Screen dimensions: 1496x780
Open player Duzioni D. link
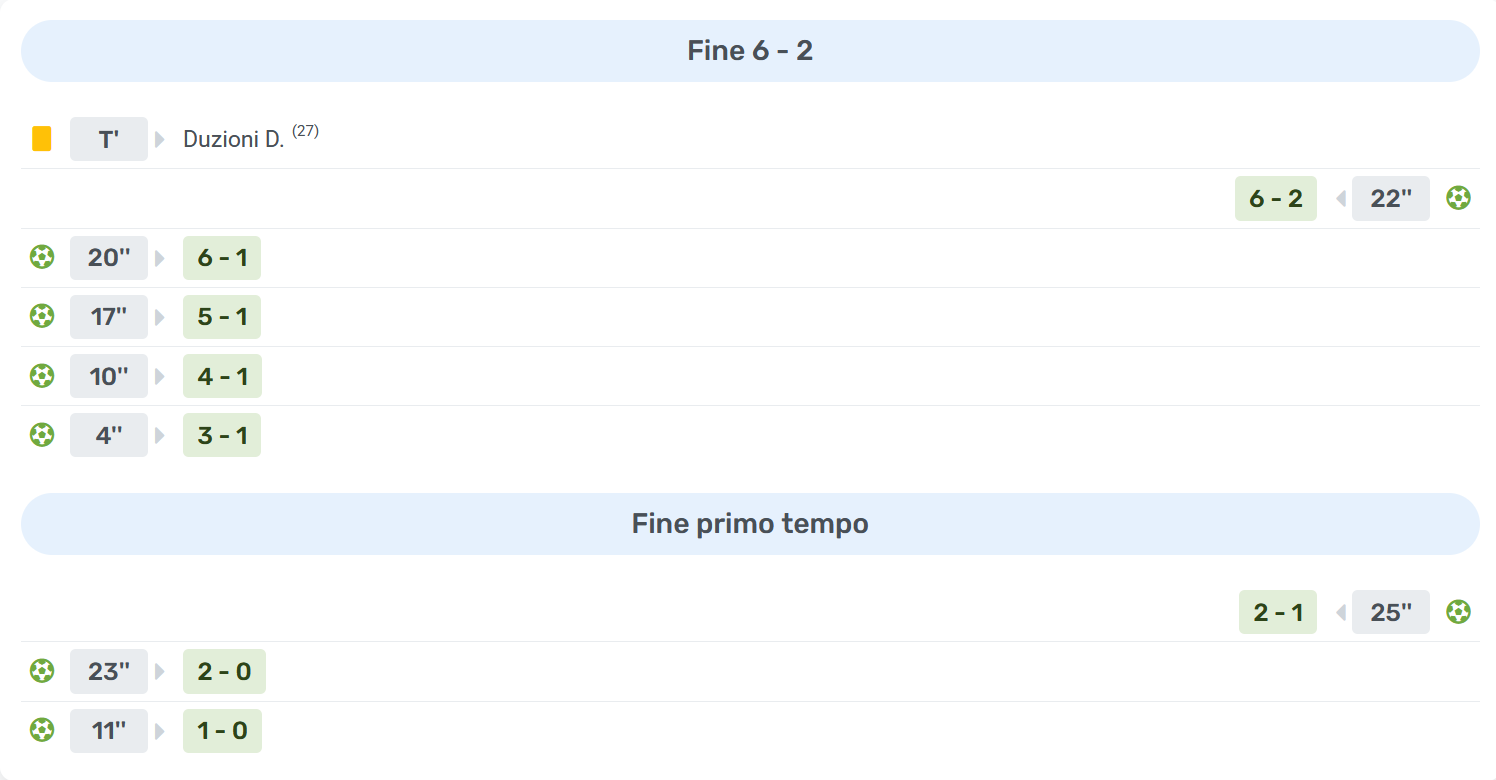234,140
